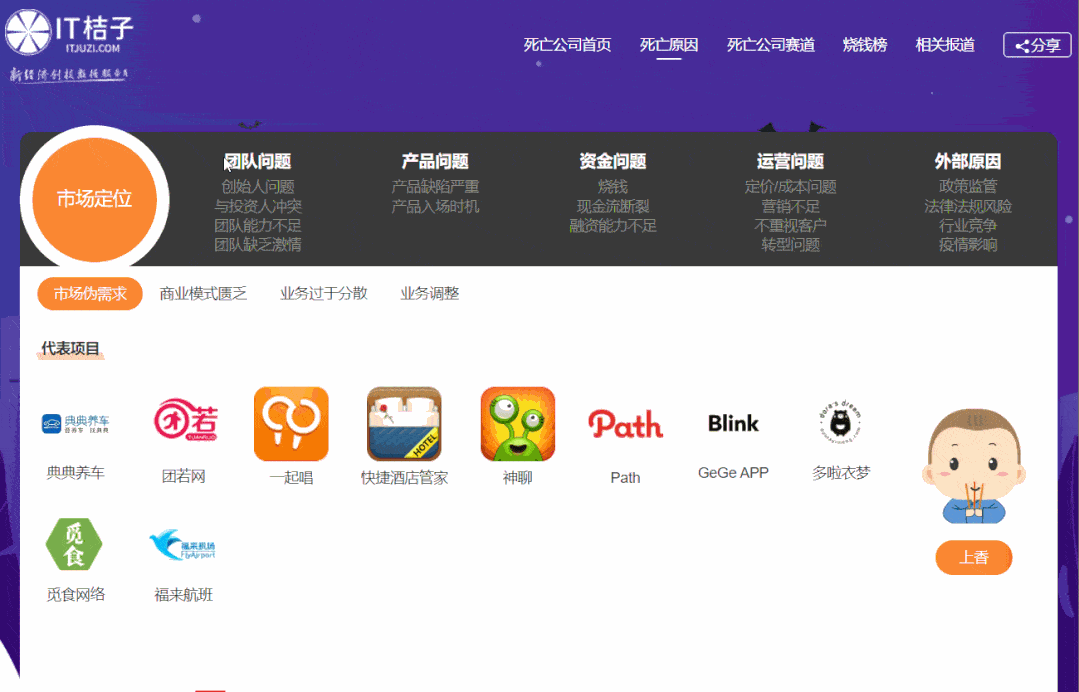Click the 分享 share button
The image size is (1079, 692).
pos(1037,45)
